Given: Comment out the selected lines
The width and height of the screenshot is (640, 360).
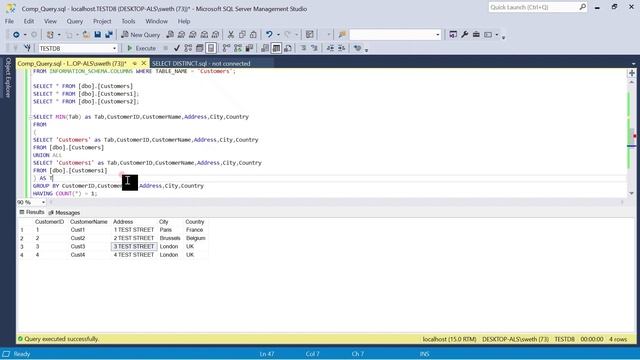Looking at the screenshot, I should point(303,48).
